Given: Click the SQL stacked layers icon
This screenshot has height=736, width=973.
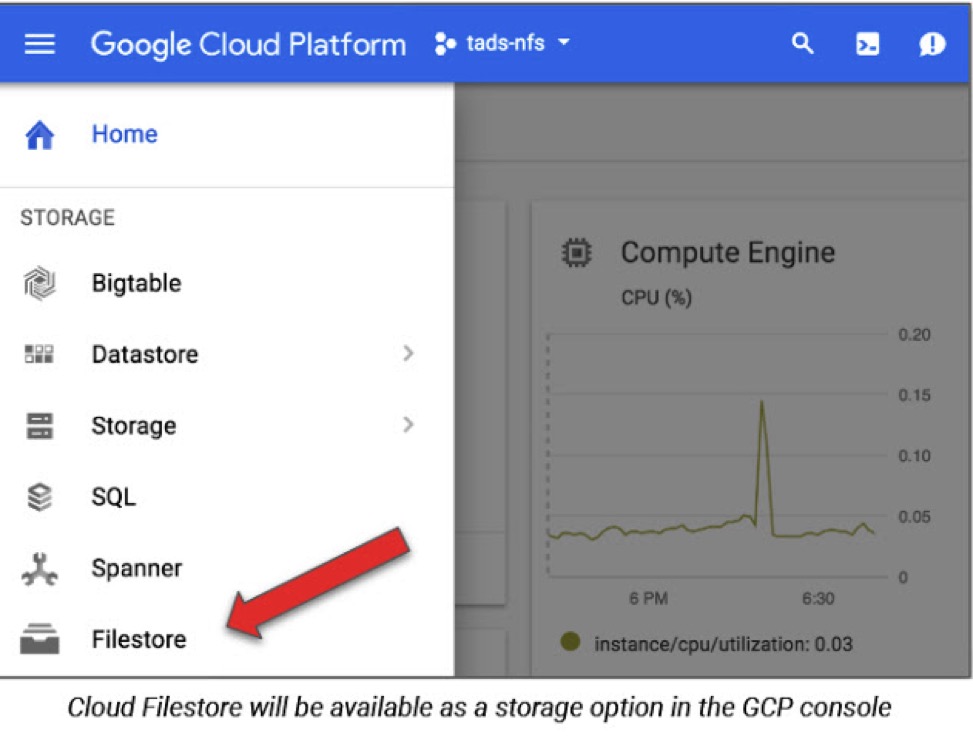Looking at the screenshot, I should pos(40,497).
